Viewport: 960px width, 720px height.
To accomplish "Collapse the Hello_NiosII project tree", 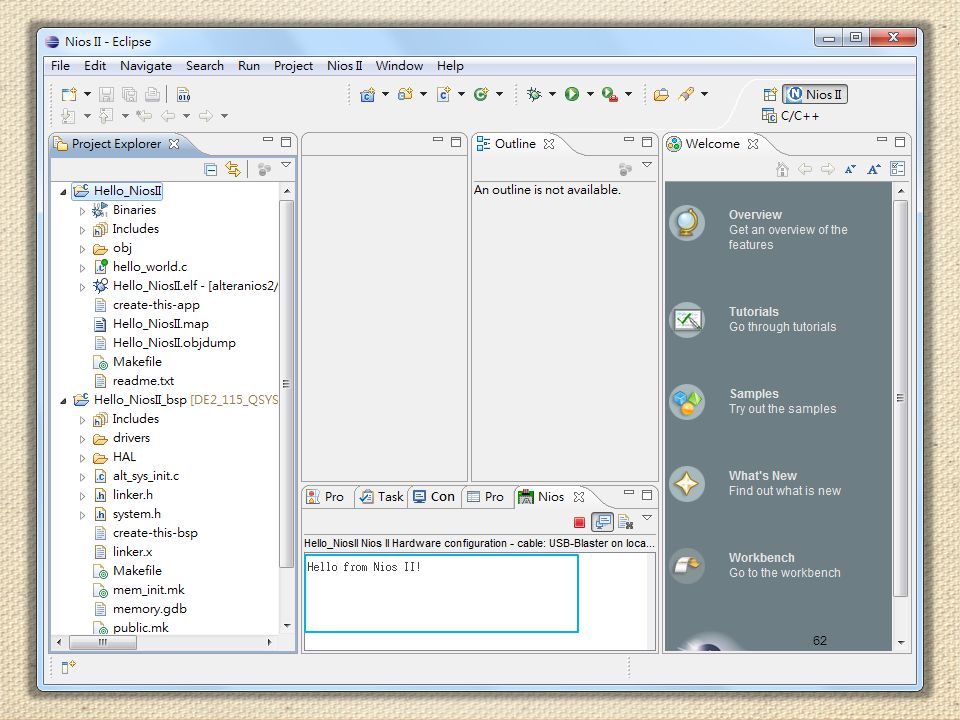I will 63,192.
